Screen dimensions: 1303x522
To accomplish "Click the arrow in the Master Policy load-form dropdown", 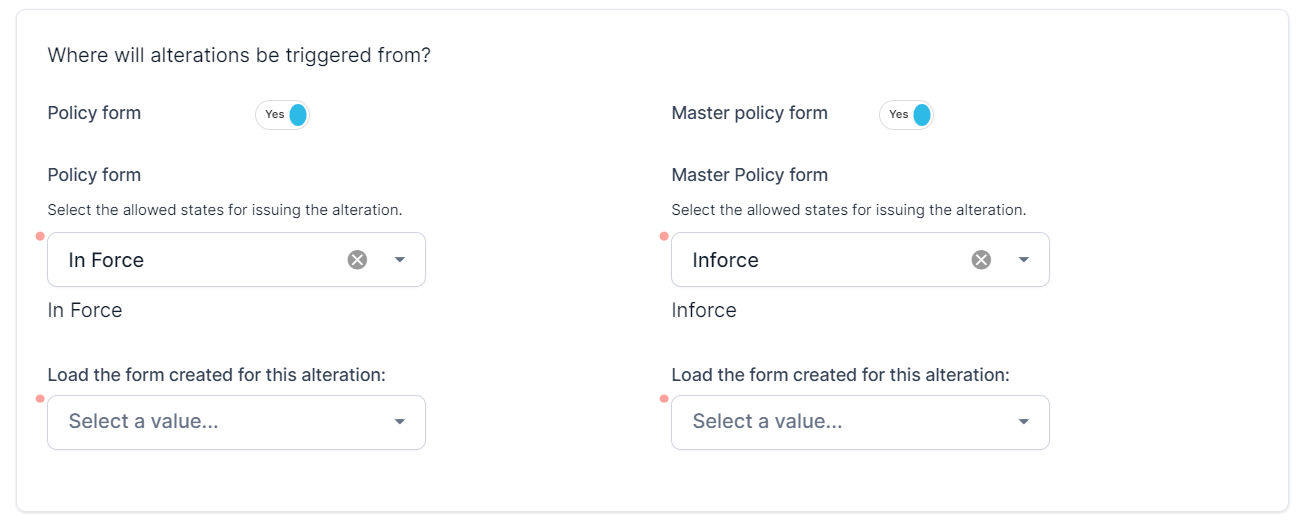I will click(x=1024, y=422).
